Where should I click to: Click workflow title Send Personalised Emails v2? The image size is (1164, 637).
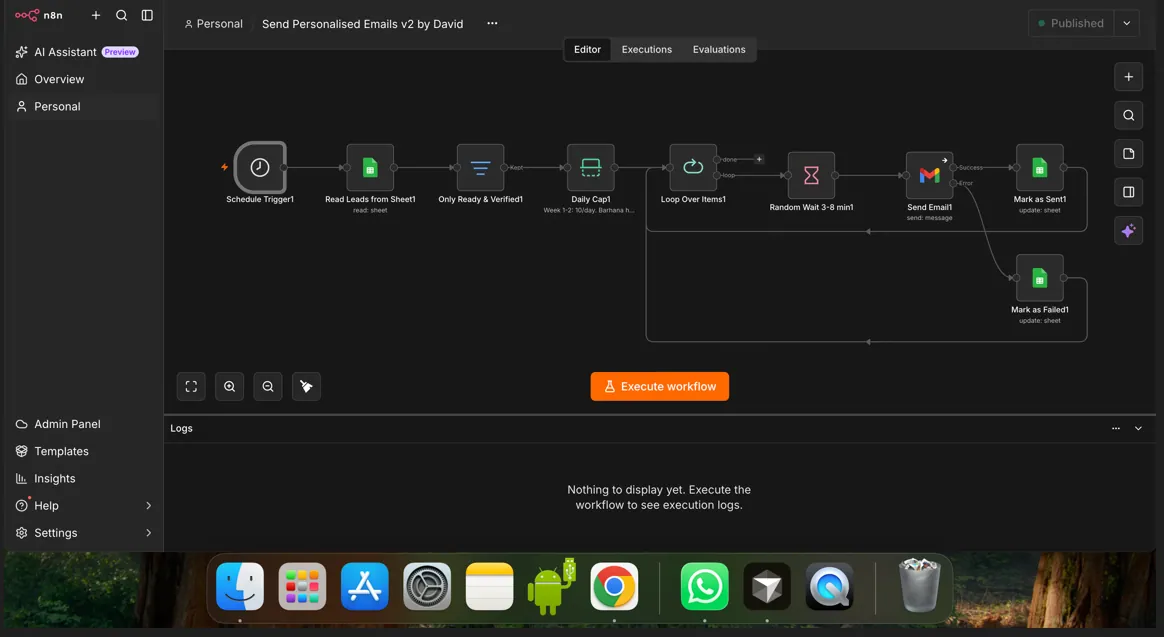[362, 24]
